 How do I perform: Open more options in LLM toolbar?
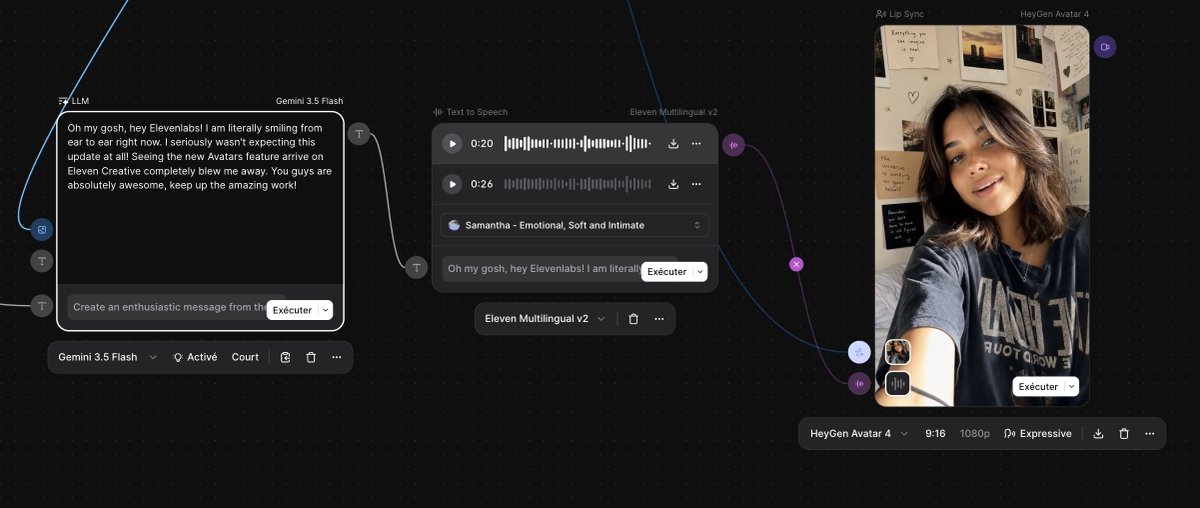coord(337,357)
